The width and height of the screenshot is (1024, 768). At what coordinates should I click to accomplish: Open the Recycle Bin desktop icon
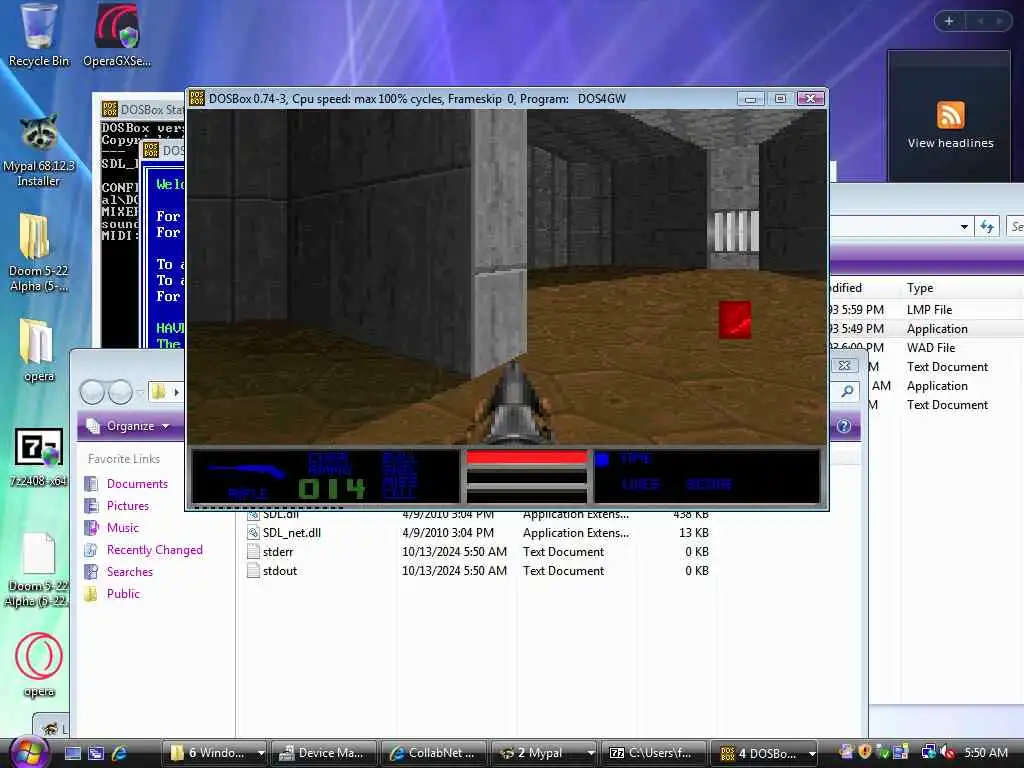click(39, 34)
